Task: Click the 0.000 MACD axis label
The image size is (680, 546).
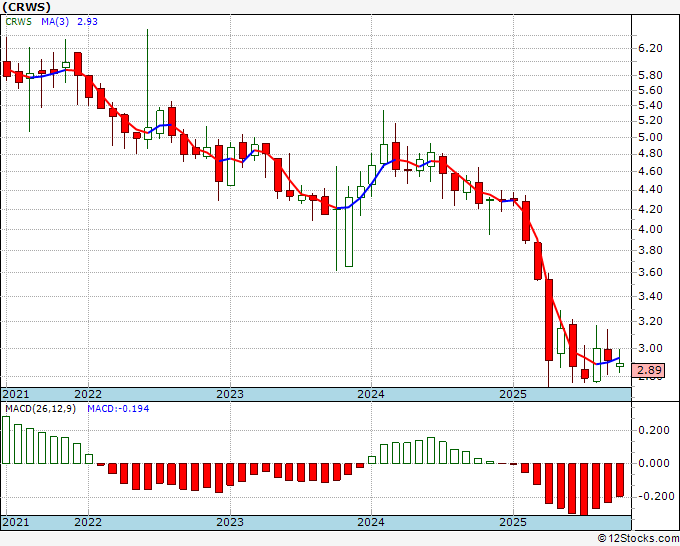Action: (x=654, y=463)
